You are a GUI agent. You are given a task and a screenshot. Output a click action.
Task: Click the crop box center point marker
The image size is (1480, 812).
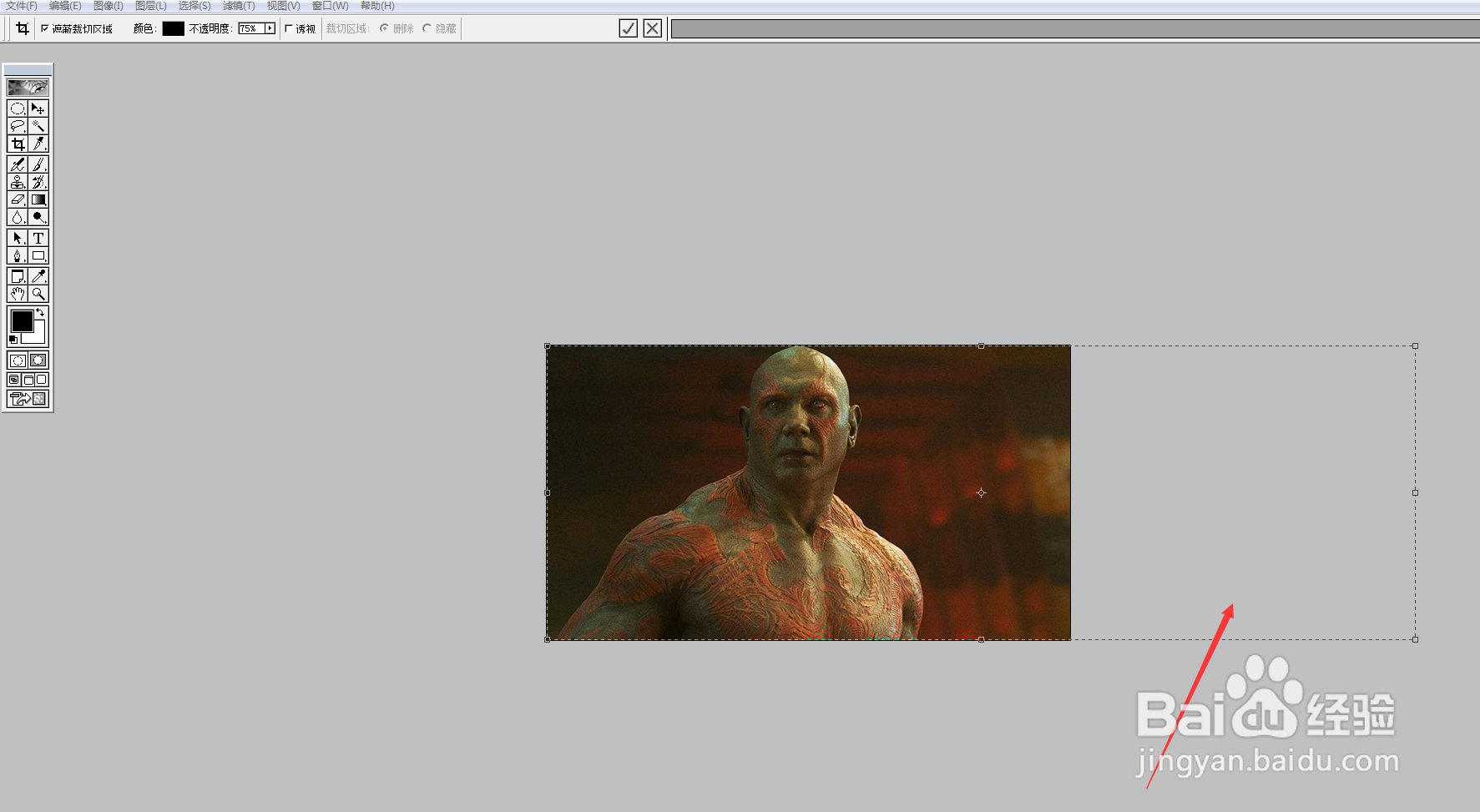[981, 492]
